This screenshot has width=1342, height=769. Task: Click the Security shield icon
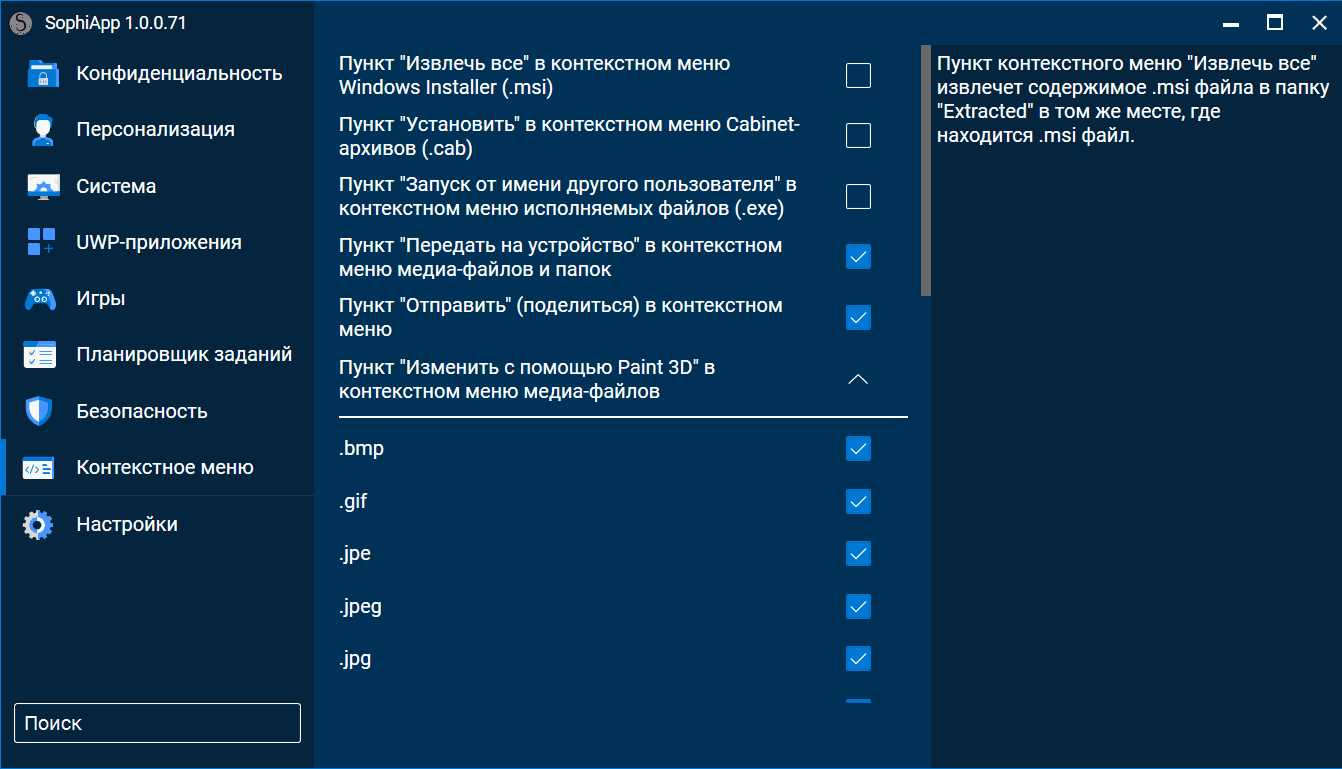(x=39, y=411)
